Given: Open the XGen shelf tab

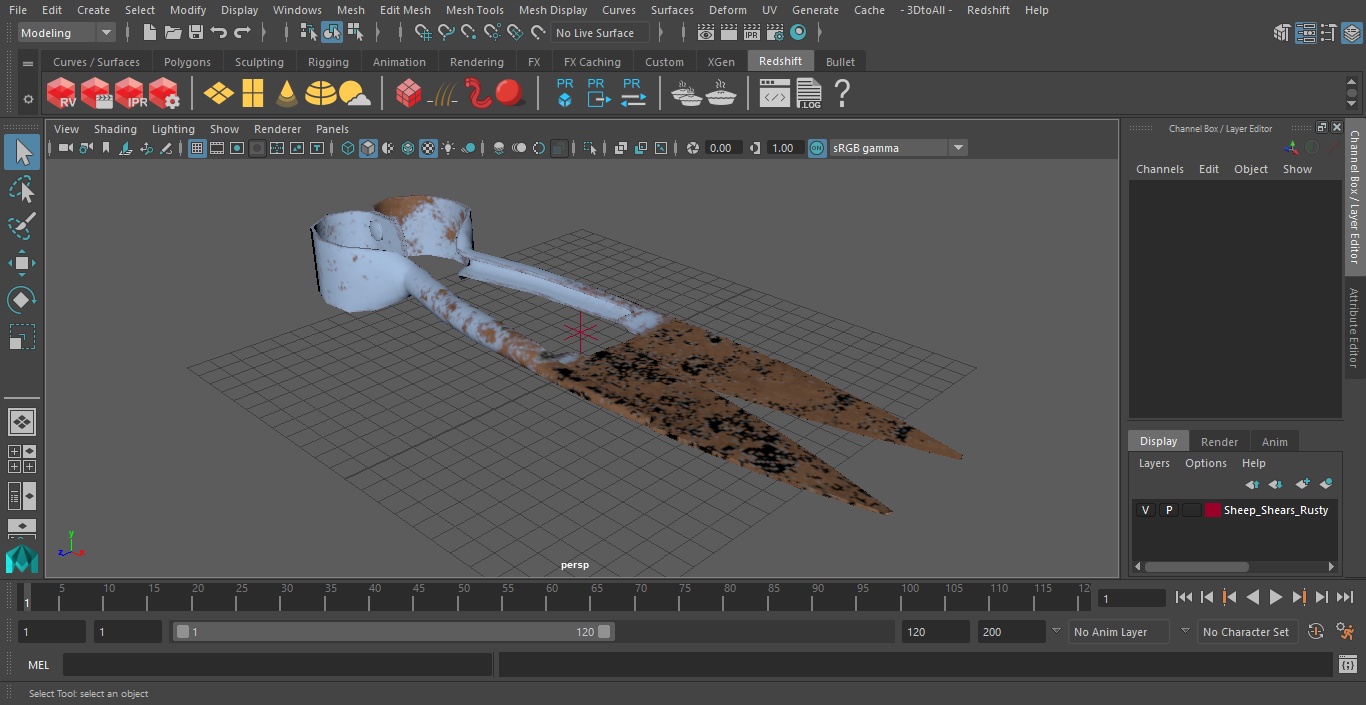Looking at the screenshot, I should pyautogui.click(x=720, y=62).
